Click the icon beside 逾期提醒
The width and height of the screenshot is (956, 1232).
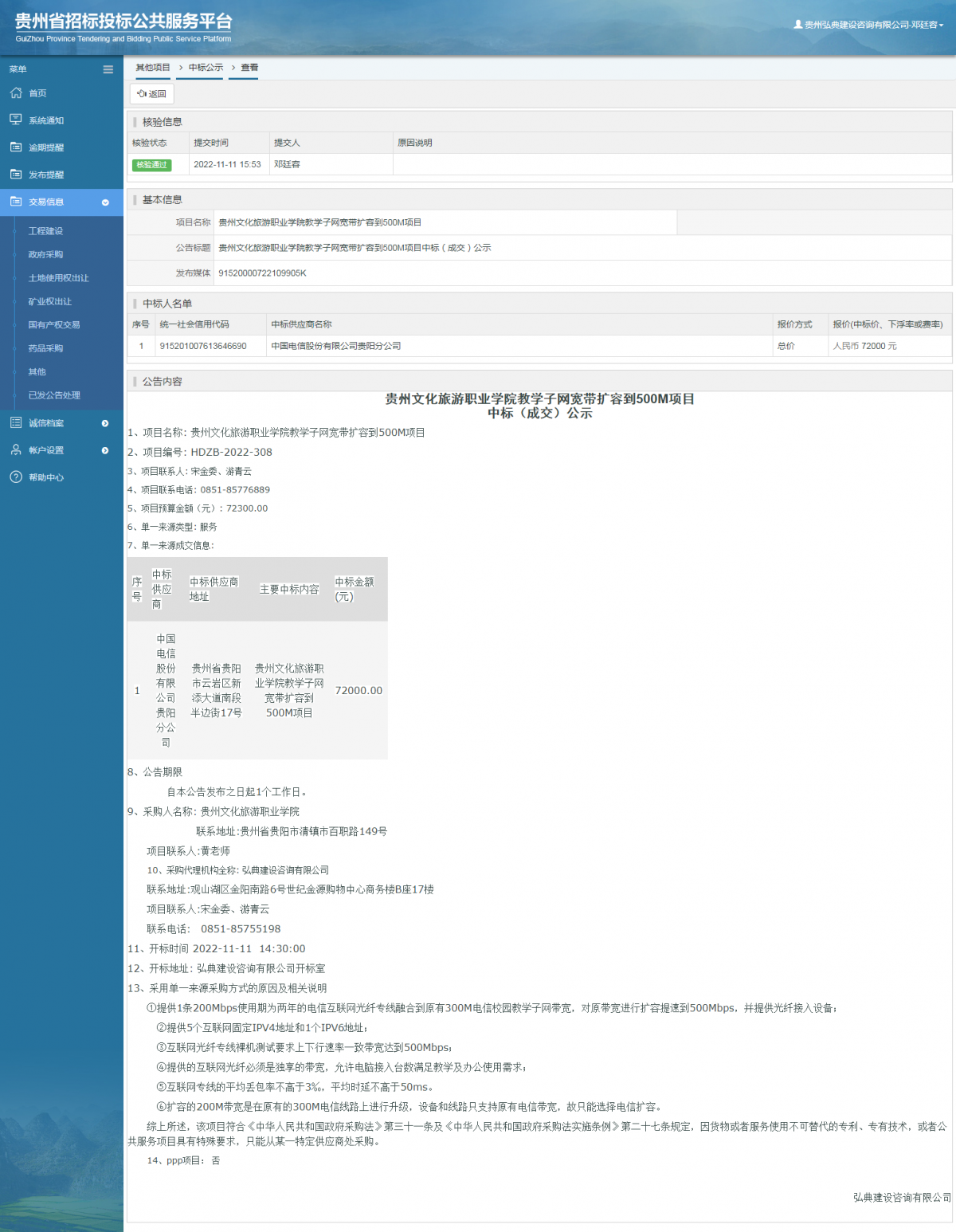[16, 147]
